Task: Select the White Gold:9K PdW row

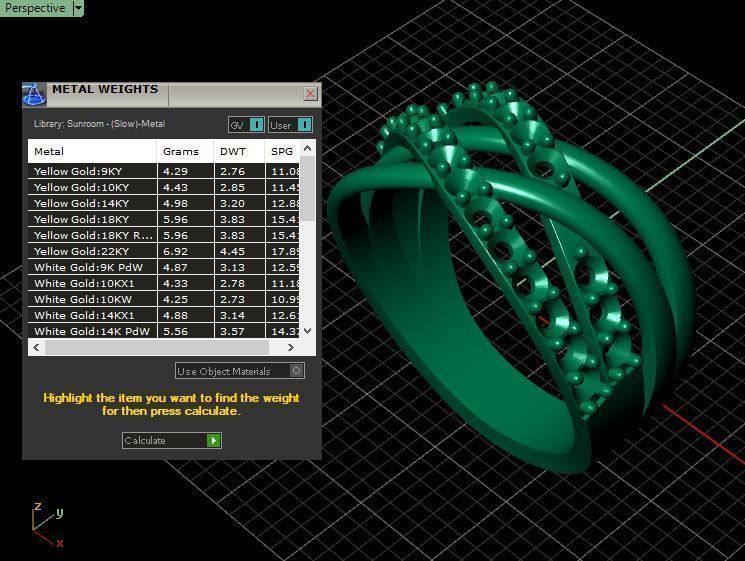Action: point(164,267)
